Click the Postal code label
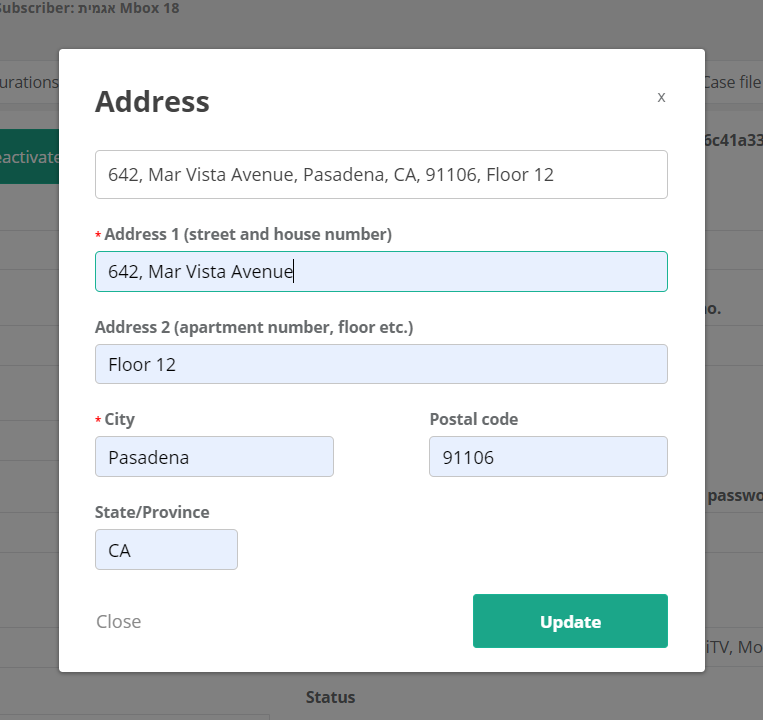 coord(474,419)
